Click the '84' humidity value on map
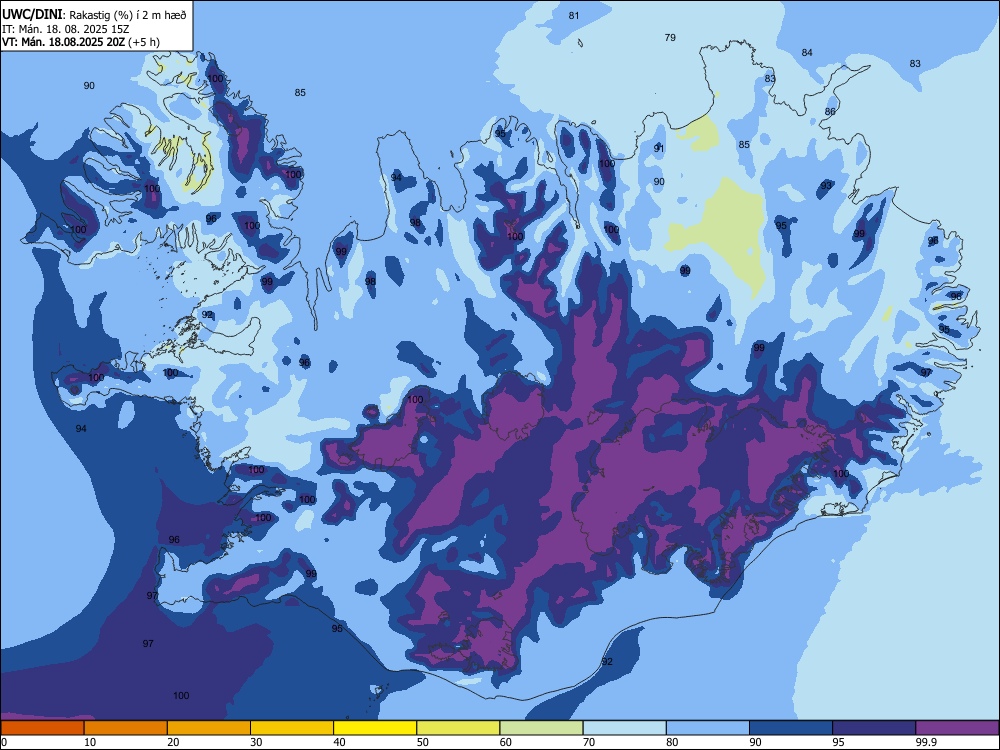1000x750 pixels. pyautogui.click(x=807, y=52)
